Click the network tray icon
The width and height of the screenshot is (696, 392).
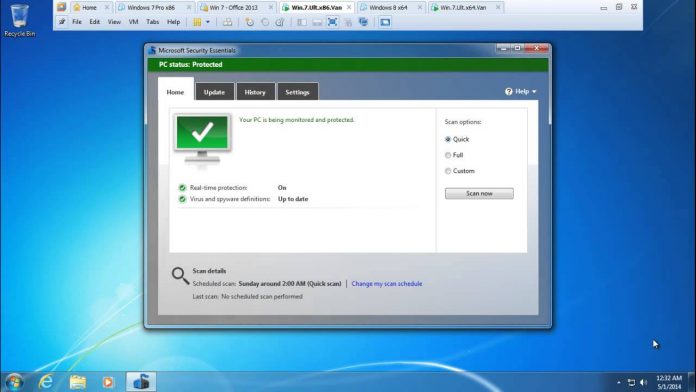pos(631,382)
